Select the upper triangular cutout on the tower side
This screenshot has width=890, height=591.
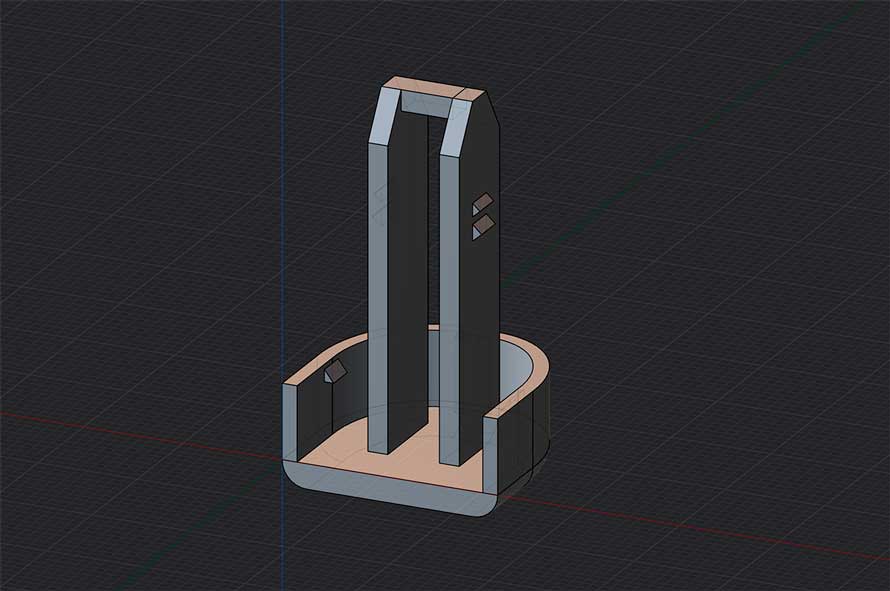(483, 203)
